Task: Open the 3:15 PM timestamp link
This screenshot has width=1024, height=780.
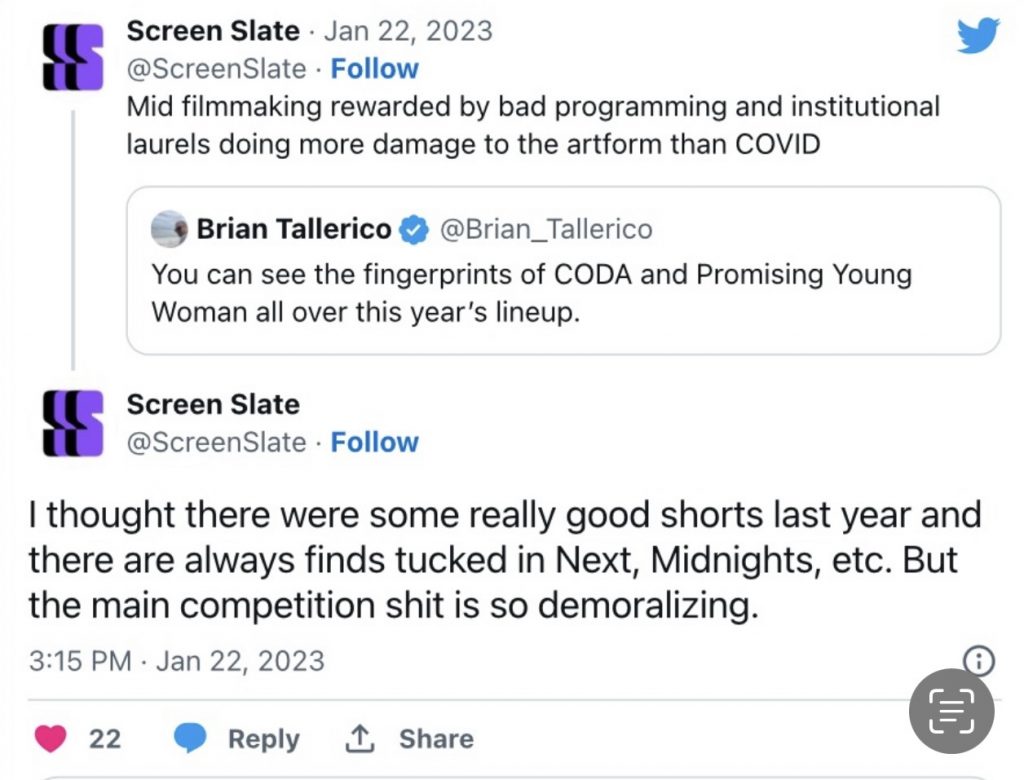Action: [x=176, y=661]
